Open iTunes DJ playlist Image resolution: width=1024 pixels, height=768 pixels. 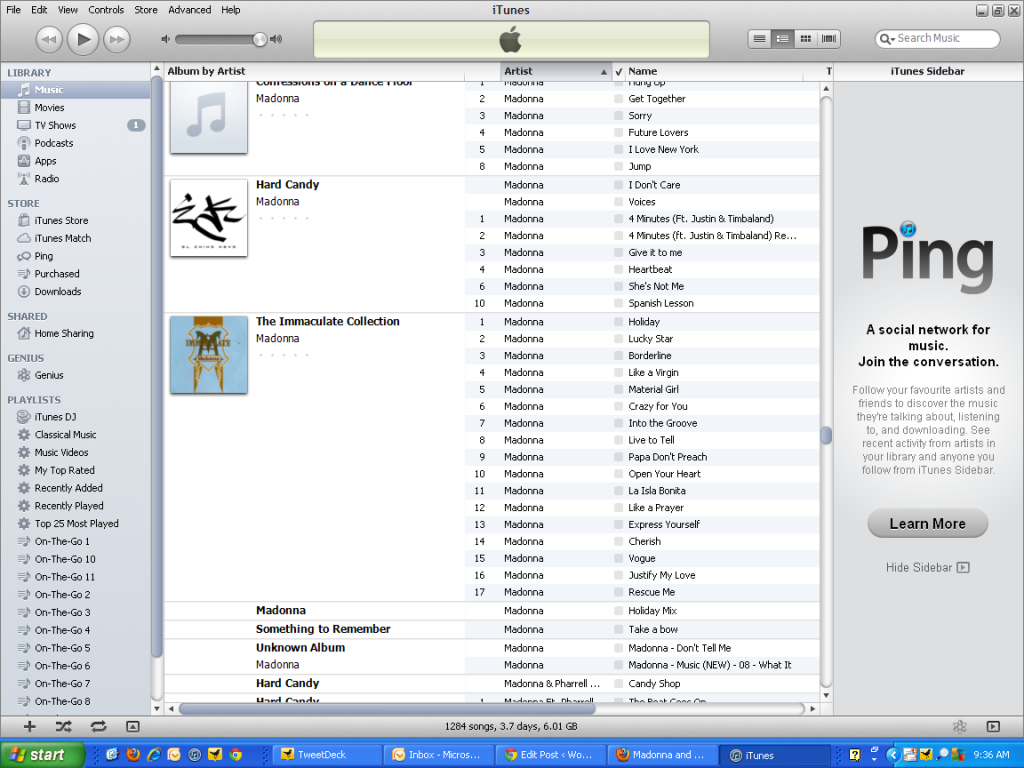pyautogui.click(x=75, y=417)
